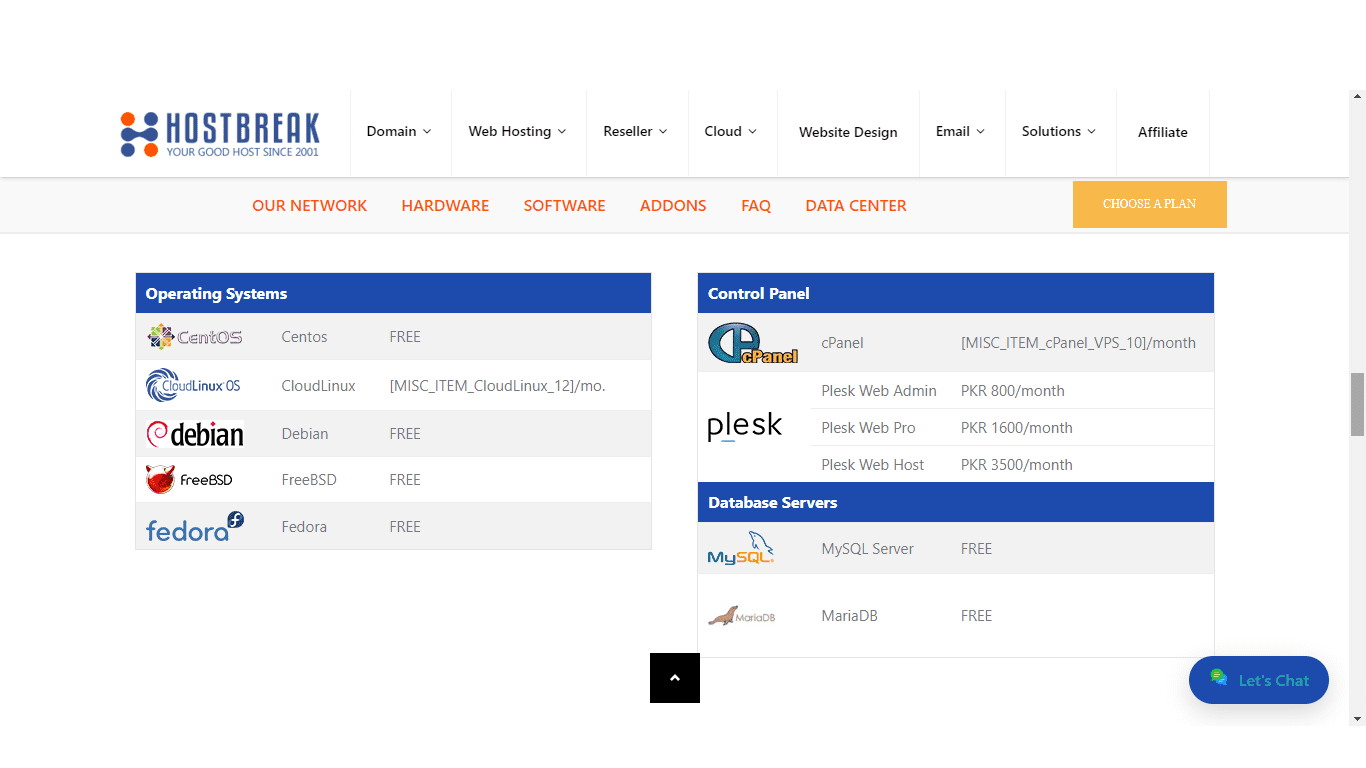Jump to Our Network section
1366x768 pixels.
click(310, 206)
